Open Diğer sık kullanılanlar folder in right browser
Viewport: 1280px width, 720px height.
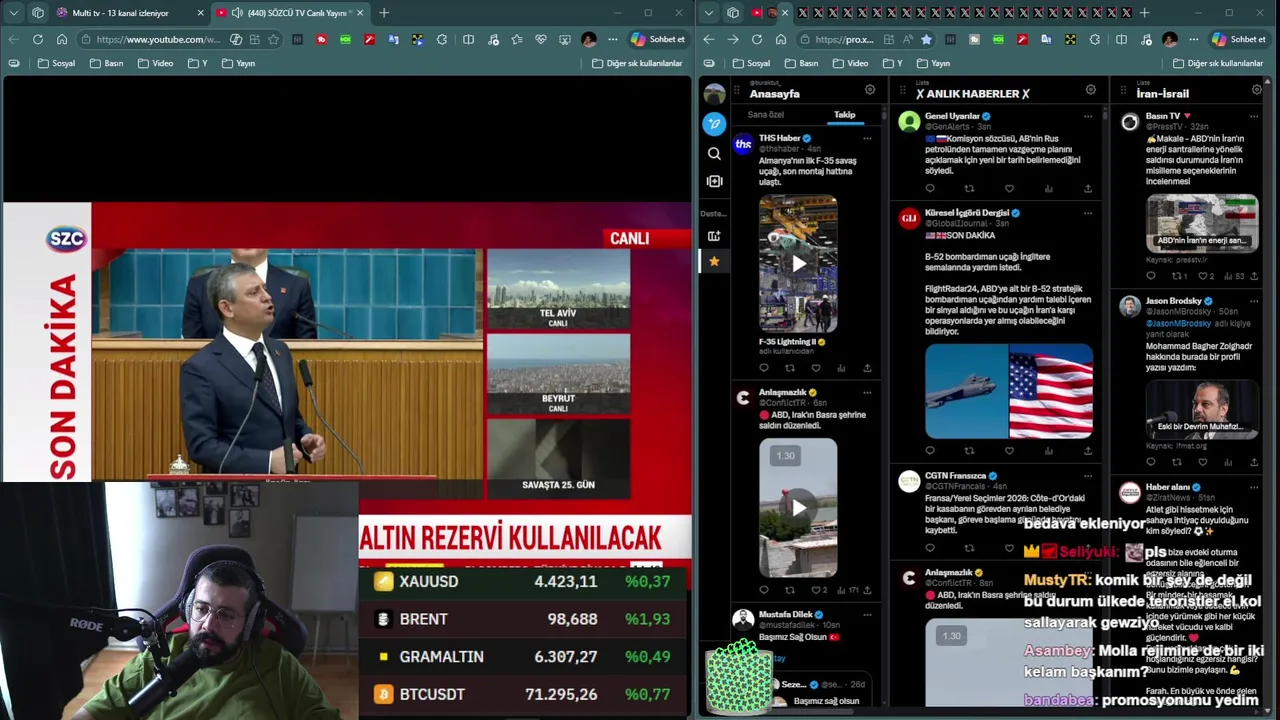pos(1217,63)
